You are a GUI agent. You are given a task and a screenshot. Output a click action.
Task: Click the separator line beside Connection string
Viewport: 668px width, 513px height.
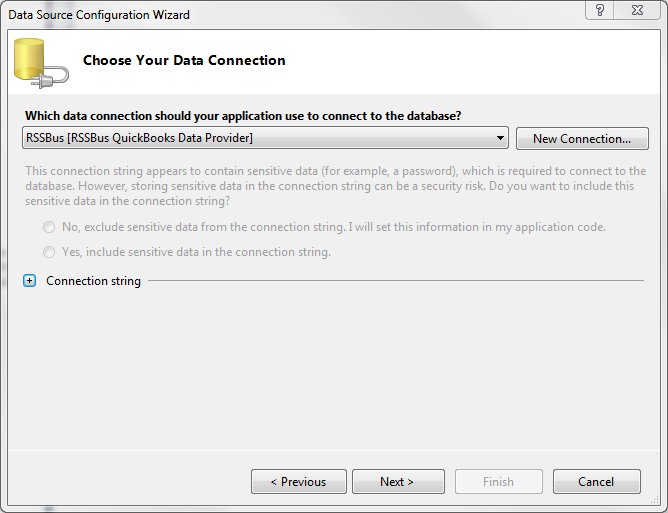coord(395,281)
